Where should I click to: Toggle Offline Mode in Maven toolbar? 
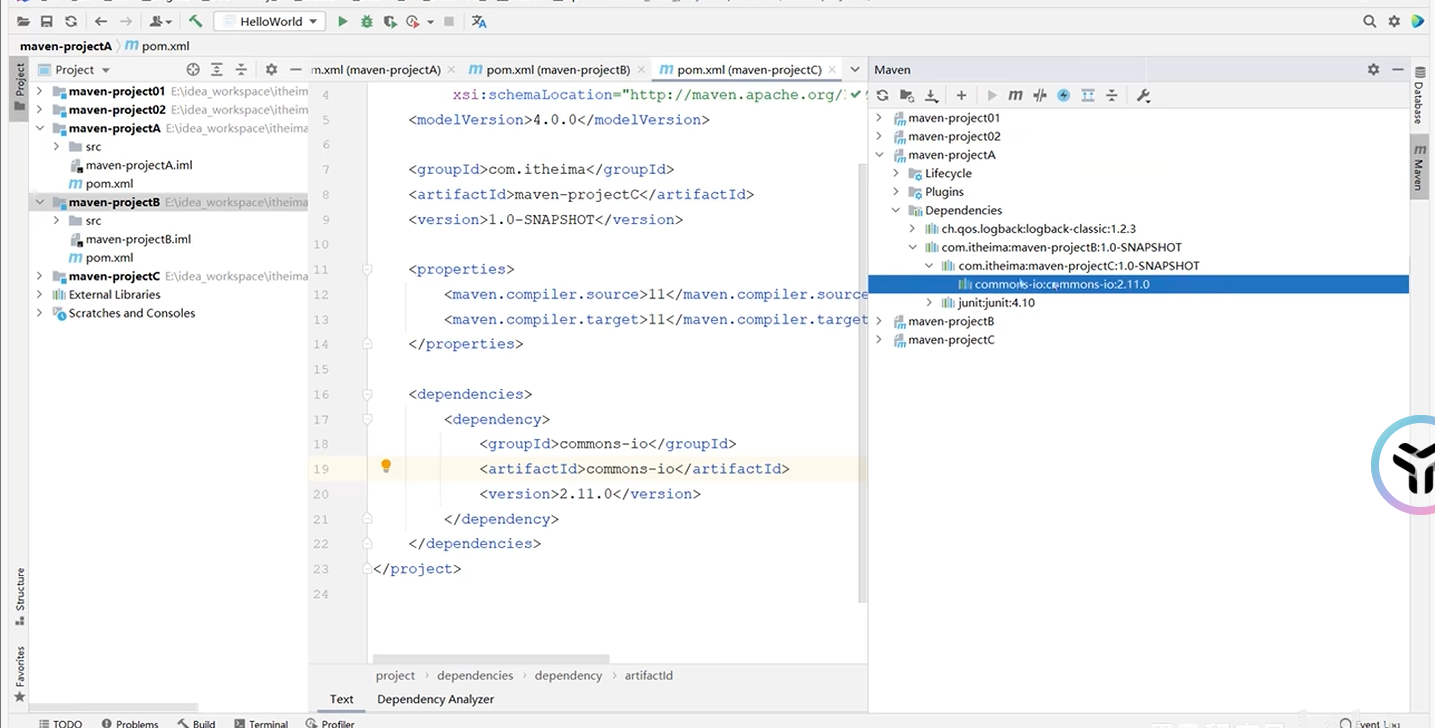pos(1039,95)
